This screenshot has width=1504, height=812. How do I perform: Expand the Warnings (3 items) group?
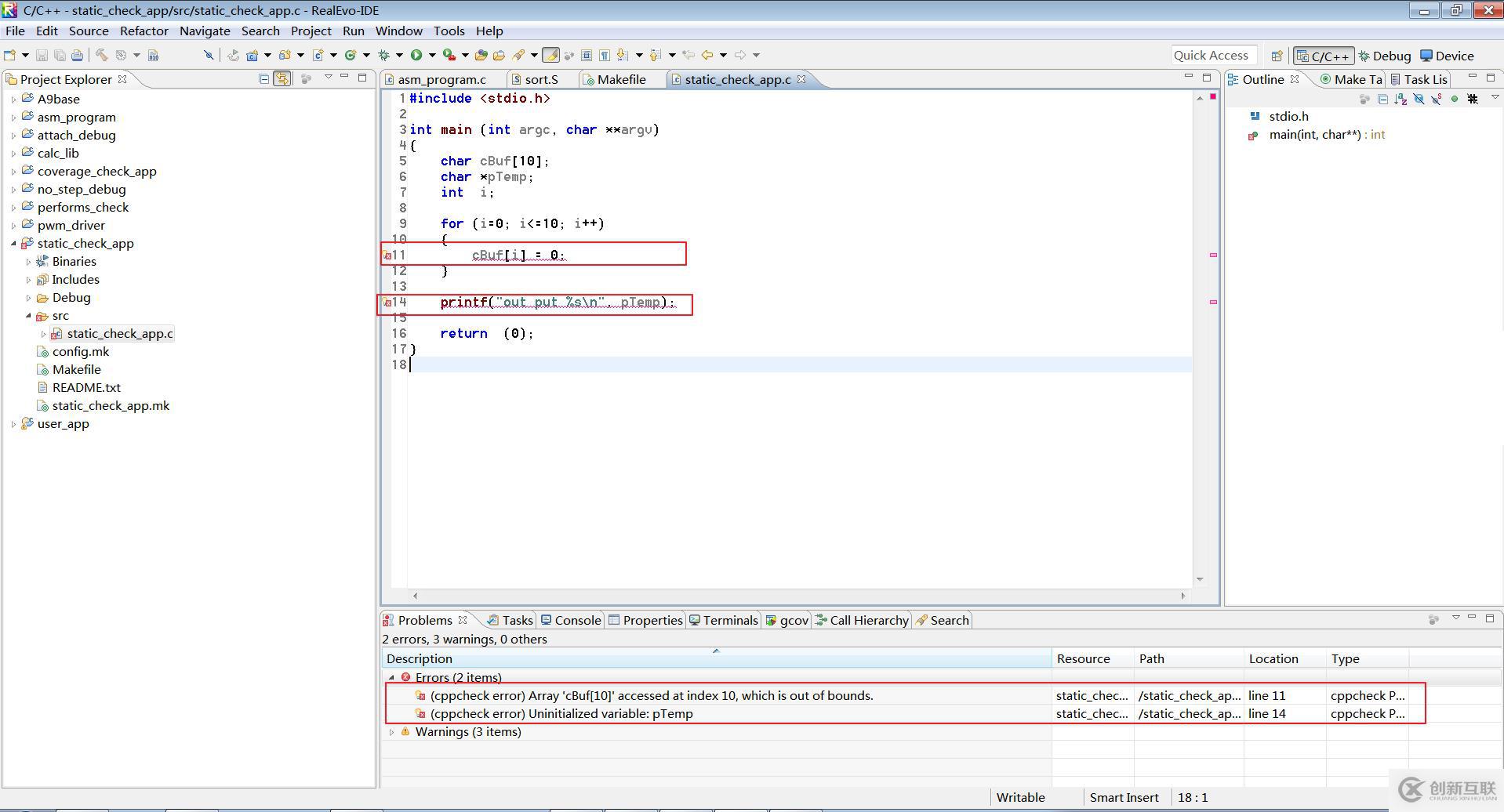click(x=391, y=732)
